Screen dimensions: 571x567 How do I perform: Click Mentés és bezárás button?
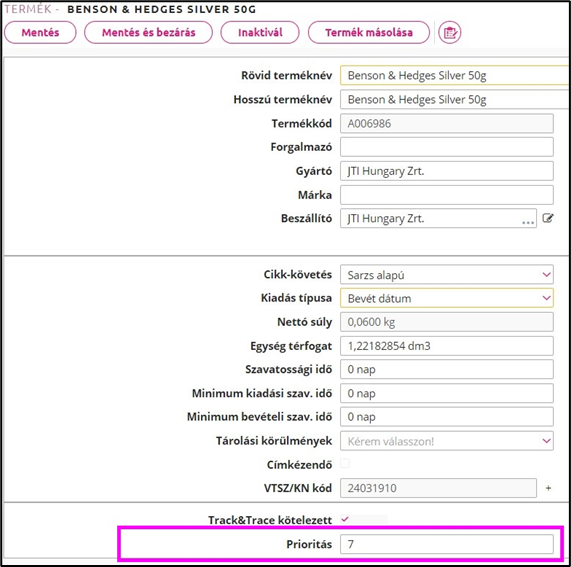(149, 32)
